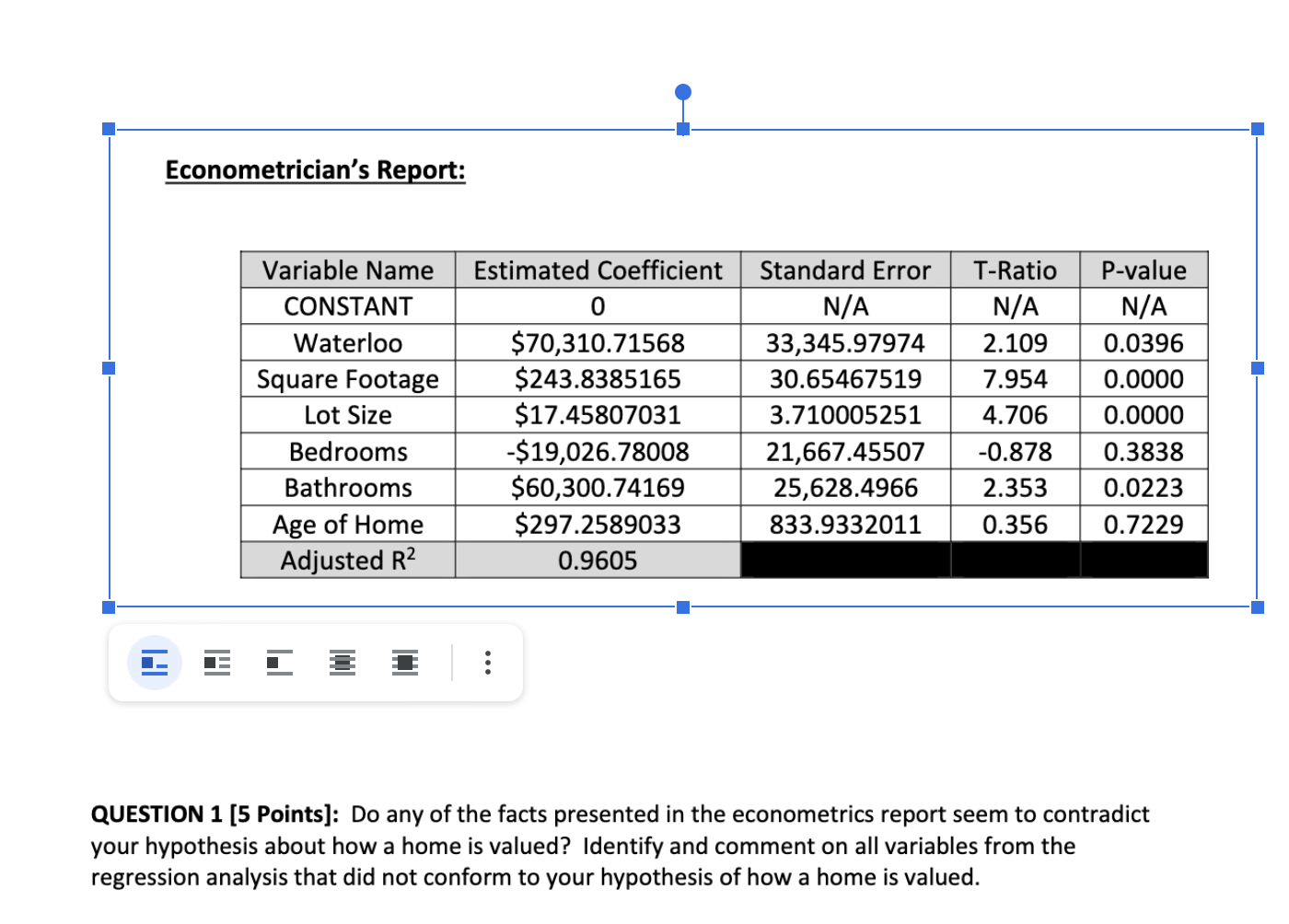Select the "Bathrooms" variable cell
The image size is (1289, 924).
(348, 488)
